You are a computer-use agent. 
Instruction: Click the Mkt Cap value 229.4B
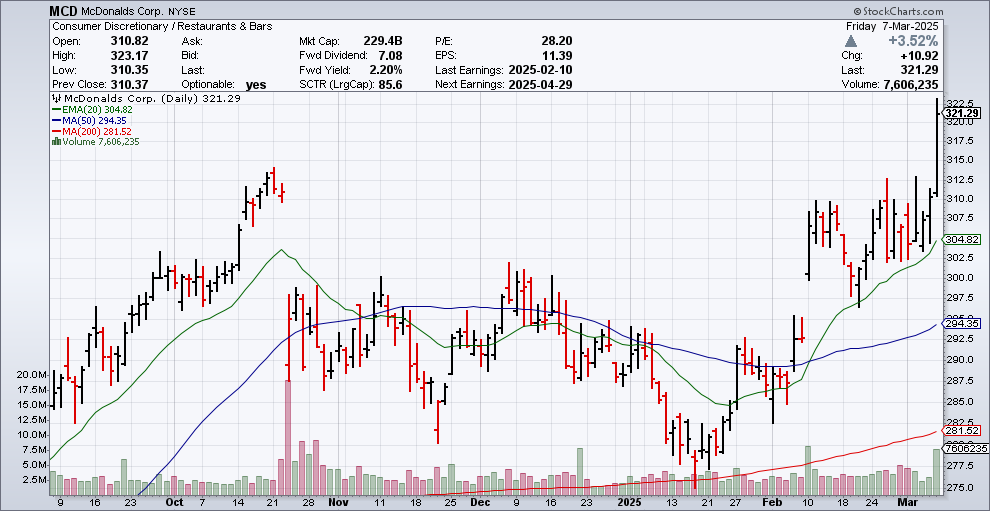[x=384, y=41]
